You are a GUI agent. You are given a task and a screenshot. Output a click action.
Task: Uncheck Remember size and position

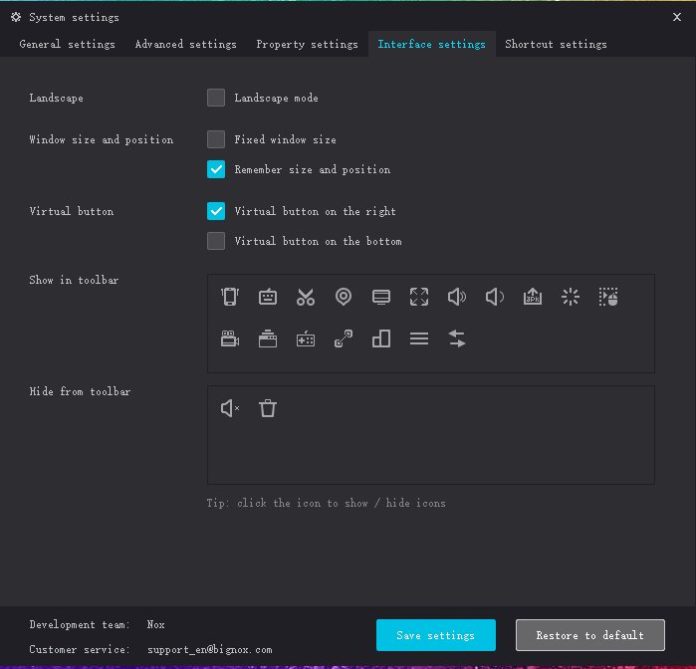coord(216,170)
